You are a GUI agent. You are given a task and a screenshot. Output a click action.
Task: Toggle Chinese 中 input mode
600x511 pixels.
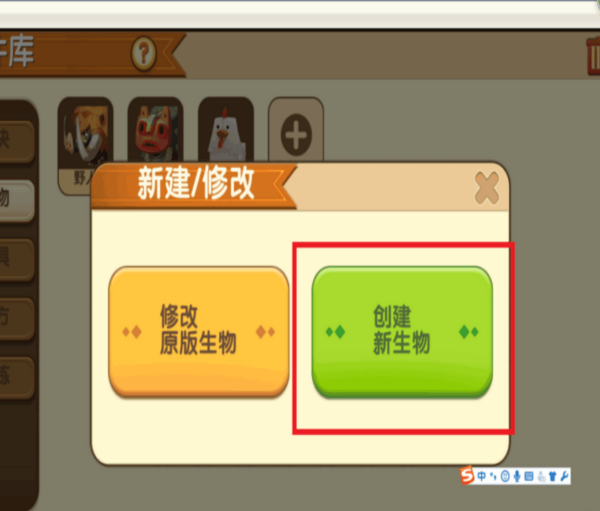[x=482, y=476]
